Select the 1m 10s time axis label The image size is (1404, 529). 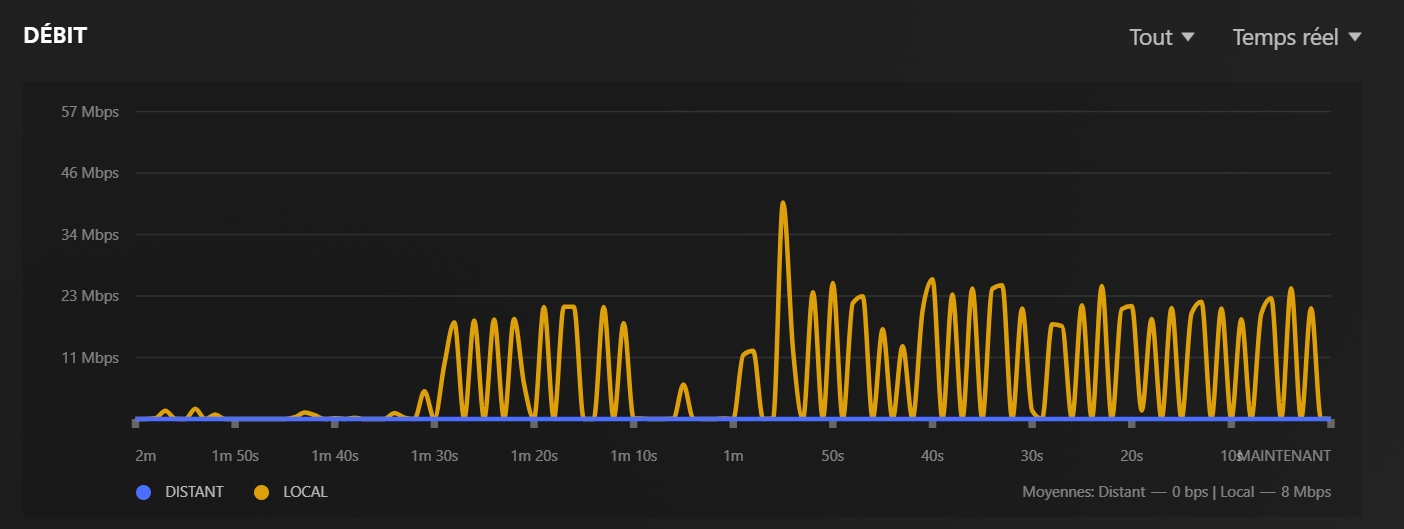pyautogui.click(x=633, y=456)
